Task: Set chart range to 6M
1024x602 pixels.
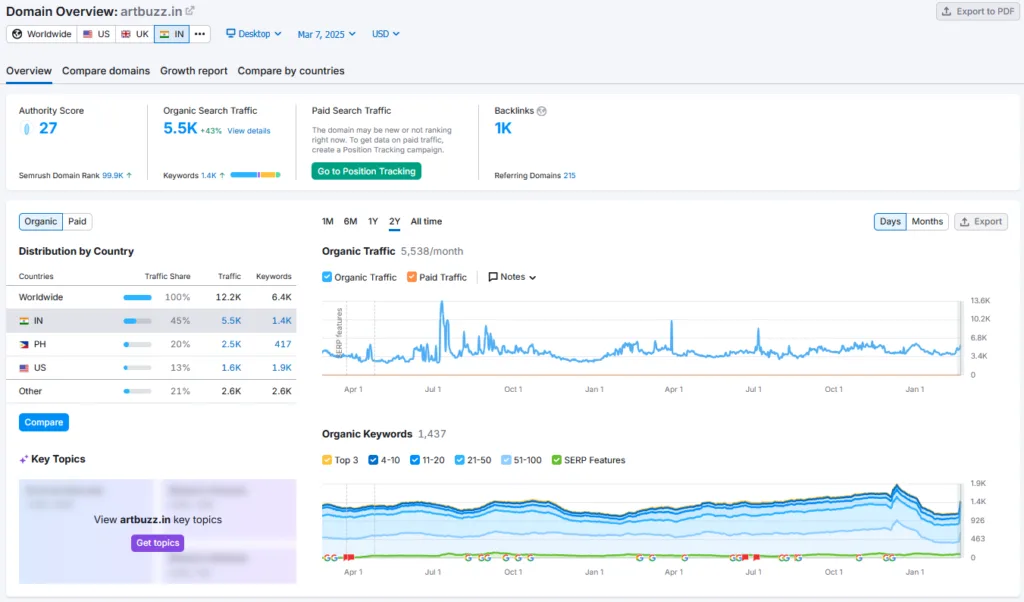Action: (351, 221)
